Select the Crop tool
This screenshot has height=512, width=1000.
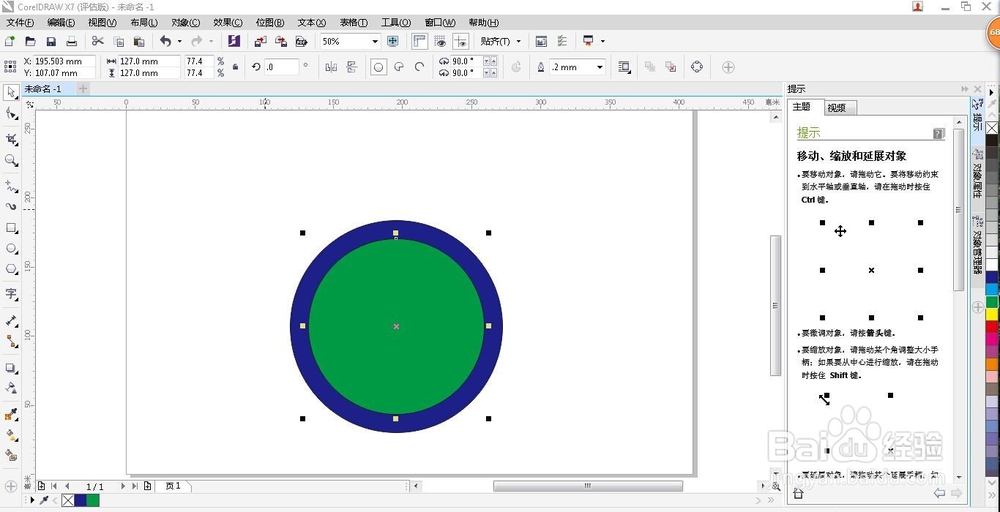[x=11, y=138]
